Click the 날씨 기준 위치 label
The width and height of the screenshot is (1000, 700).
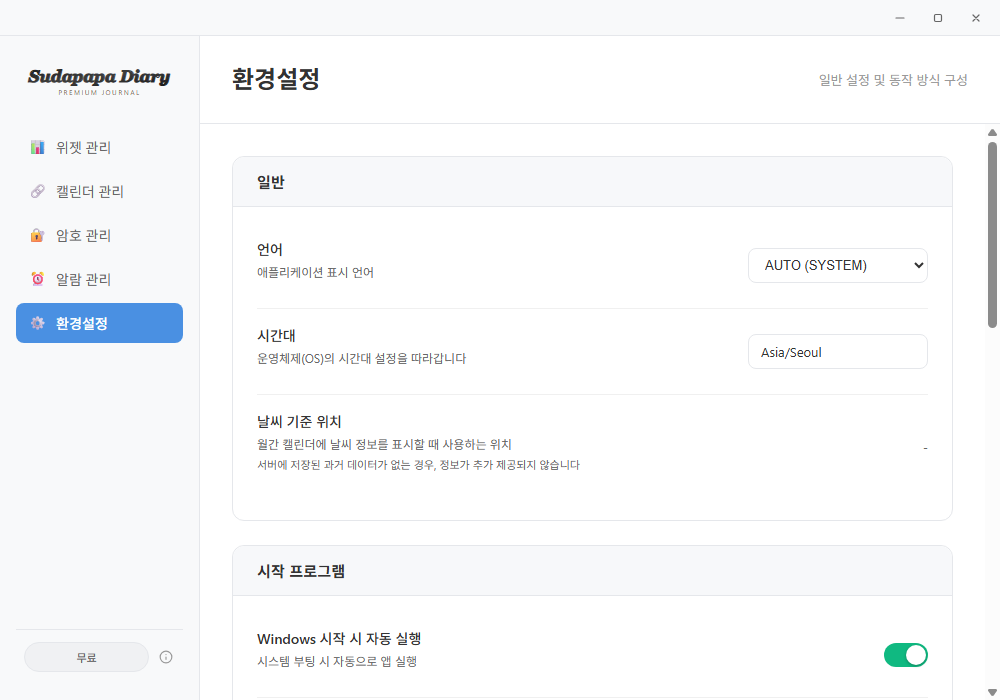tap(299, 421)
